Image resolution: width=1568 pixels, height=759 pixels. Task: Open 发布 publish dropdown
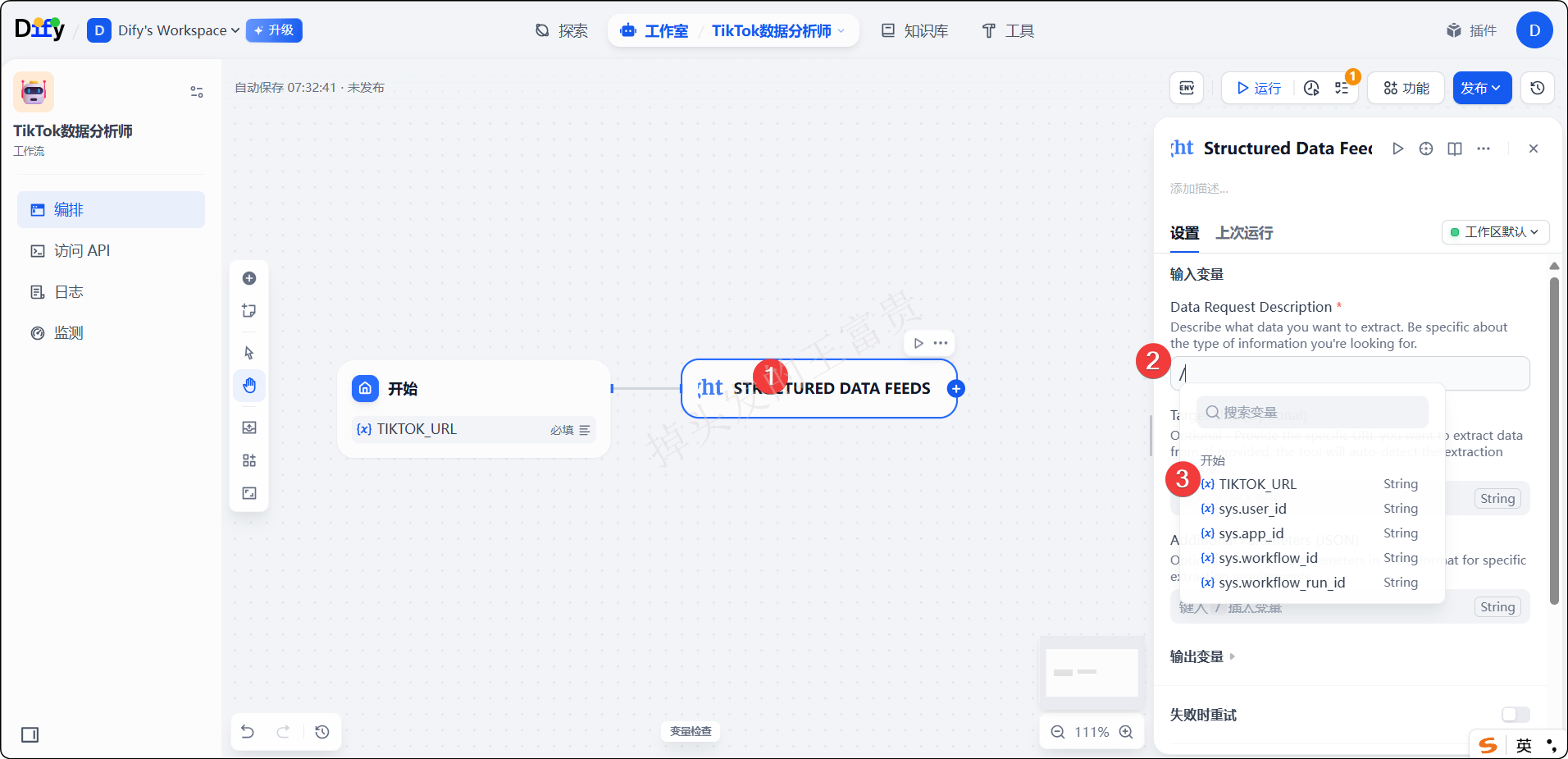[1482, 88]
